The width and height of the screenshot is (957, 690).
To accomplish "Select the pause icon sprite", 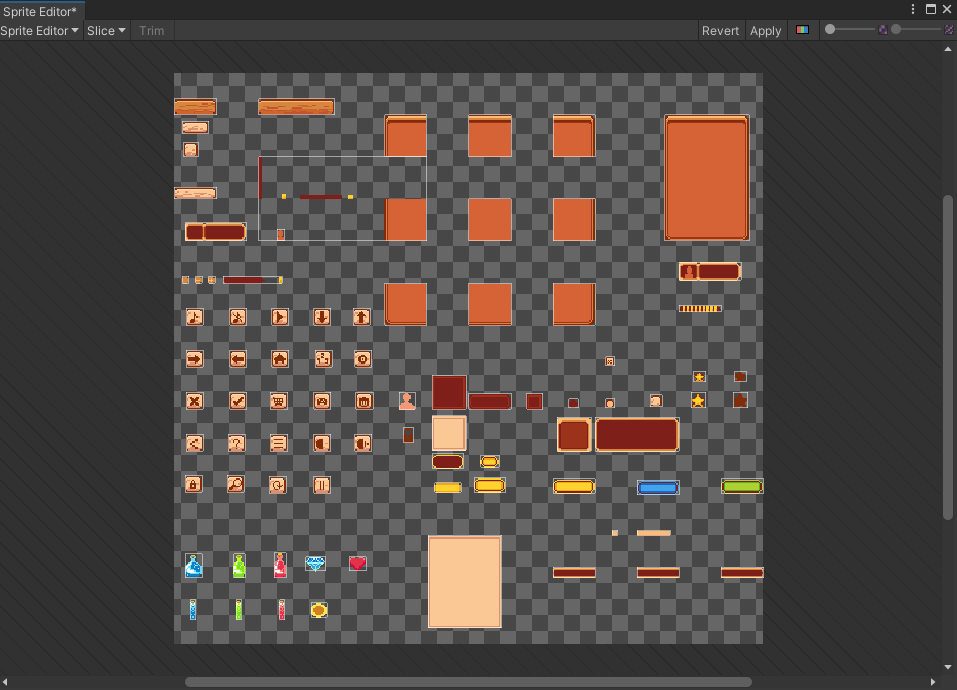I will click(x=322, y=485).
